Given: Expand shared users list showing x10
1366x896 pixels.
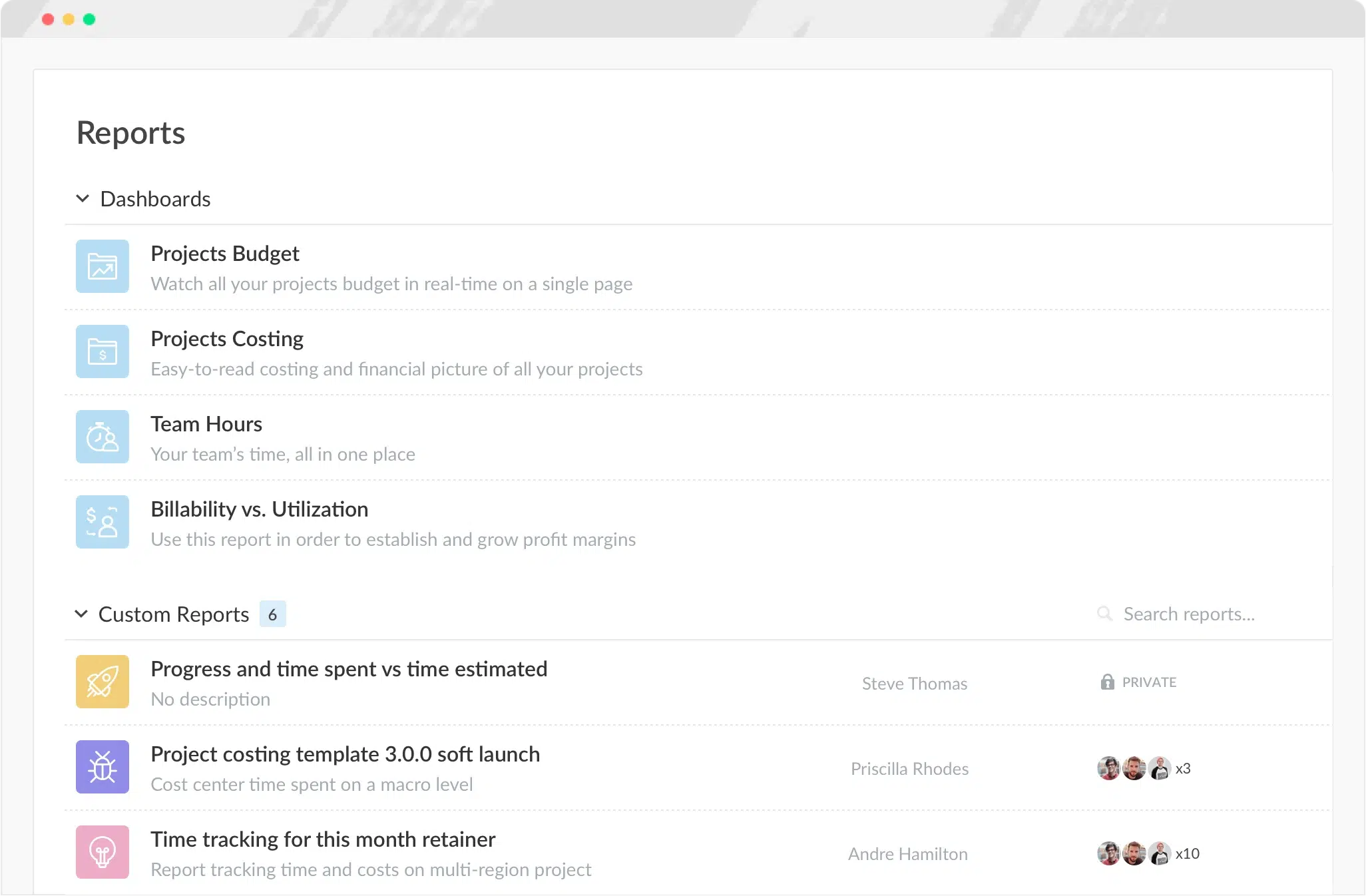Looking at the screenshot, I should pos(1186,853).
